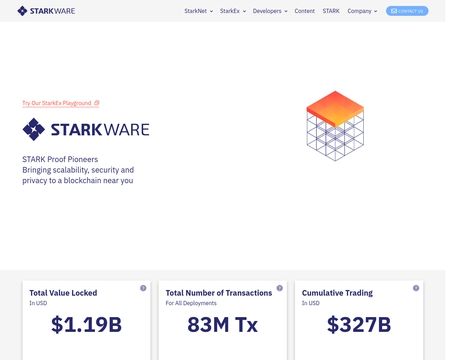
Task: Click the external link icon beside Playground
Action: coord(97,103)
